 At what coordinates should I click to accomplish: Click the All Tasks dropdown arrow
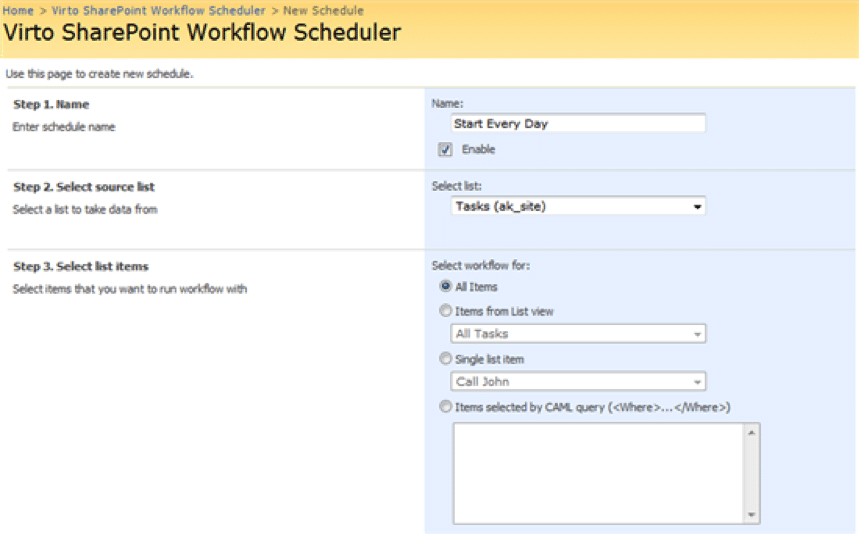tap(697, 334)
